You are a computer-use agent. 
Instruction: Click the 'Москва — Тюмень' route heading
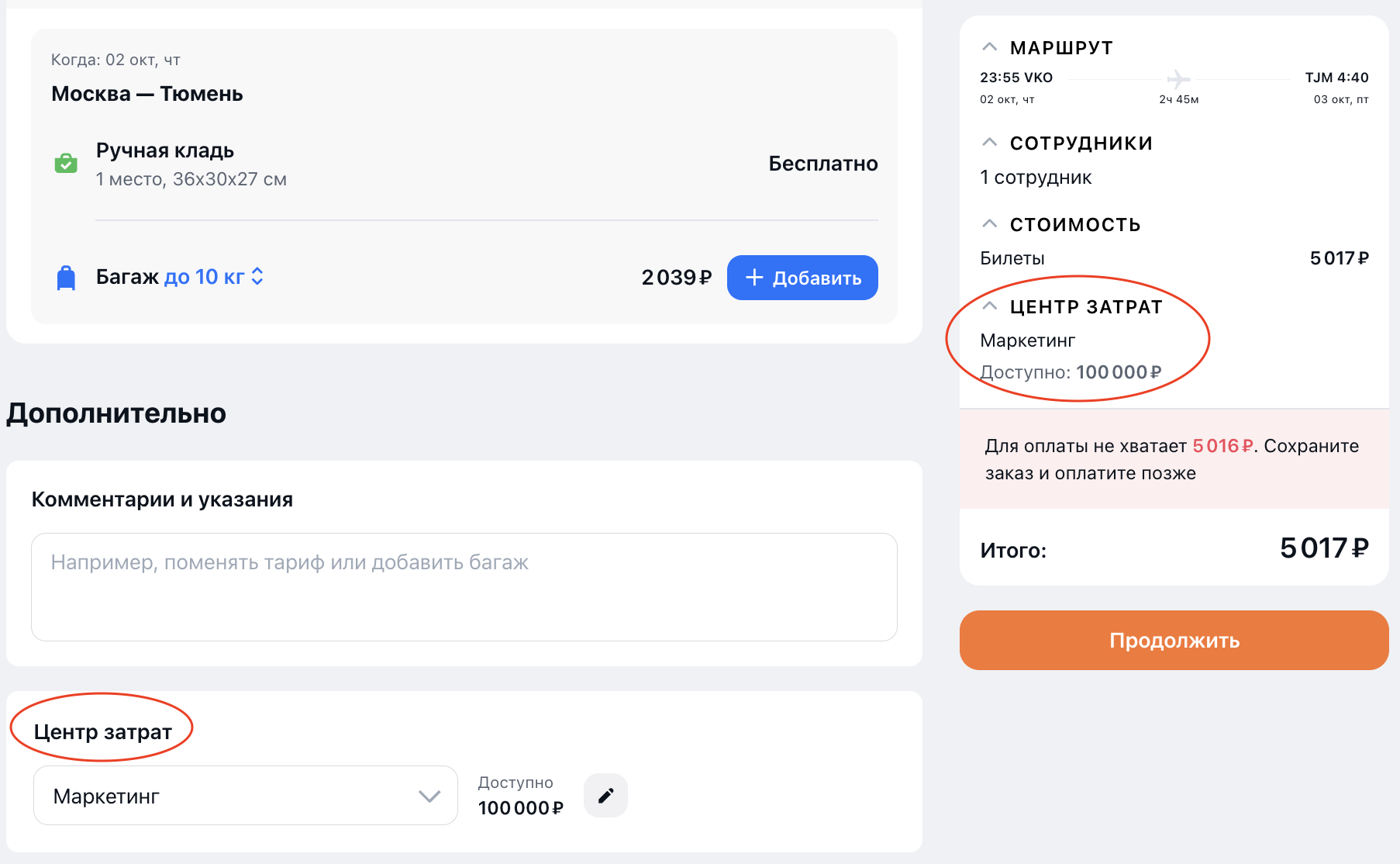[x=147, y=94]
